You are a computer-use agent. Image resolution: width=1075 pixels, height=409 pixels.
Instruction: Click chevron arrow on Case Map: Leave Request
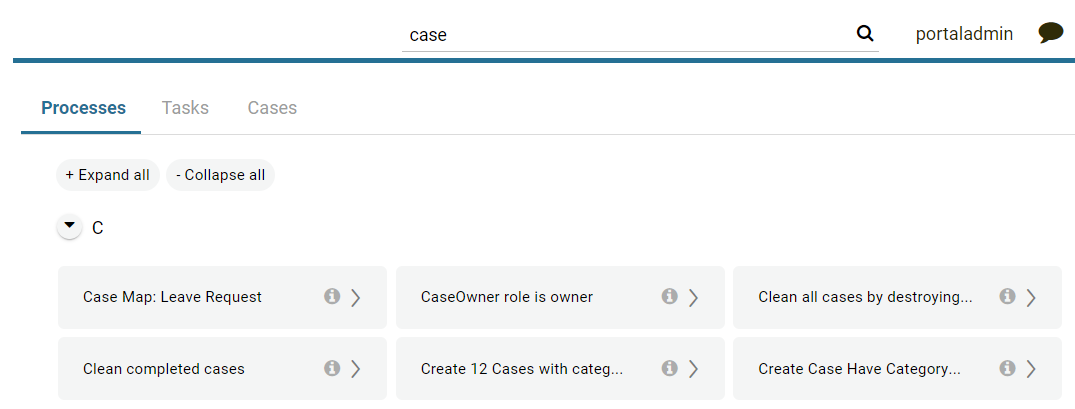355,297
